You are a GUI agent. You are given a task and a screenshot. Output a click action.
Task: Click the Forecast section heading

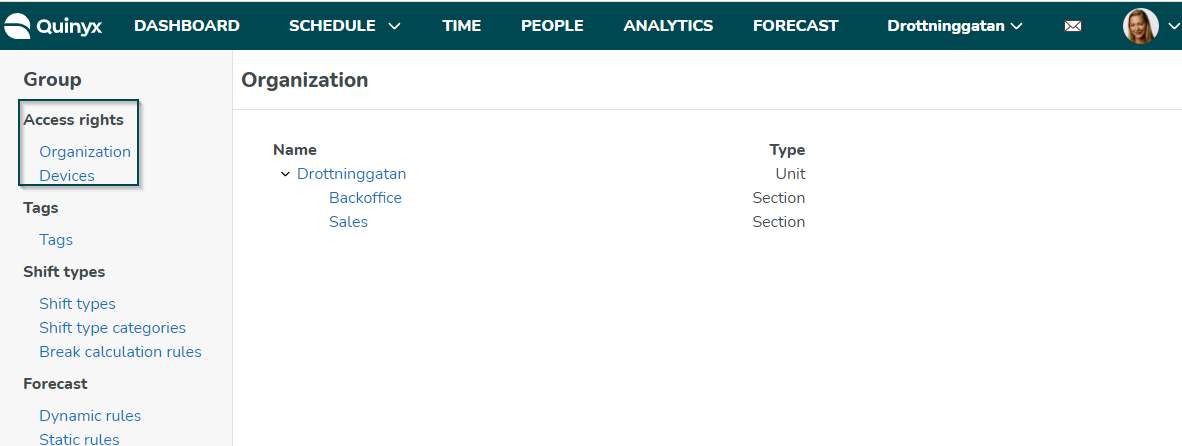click(55, 383)
